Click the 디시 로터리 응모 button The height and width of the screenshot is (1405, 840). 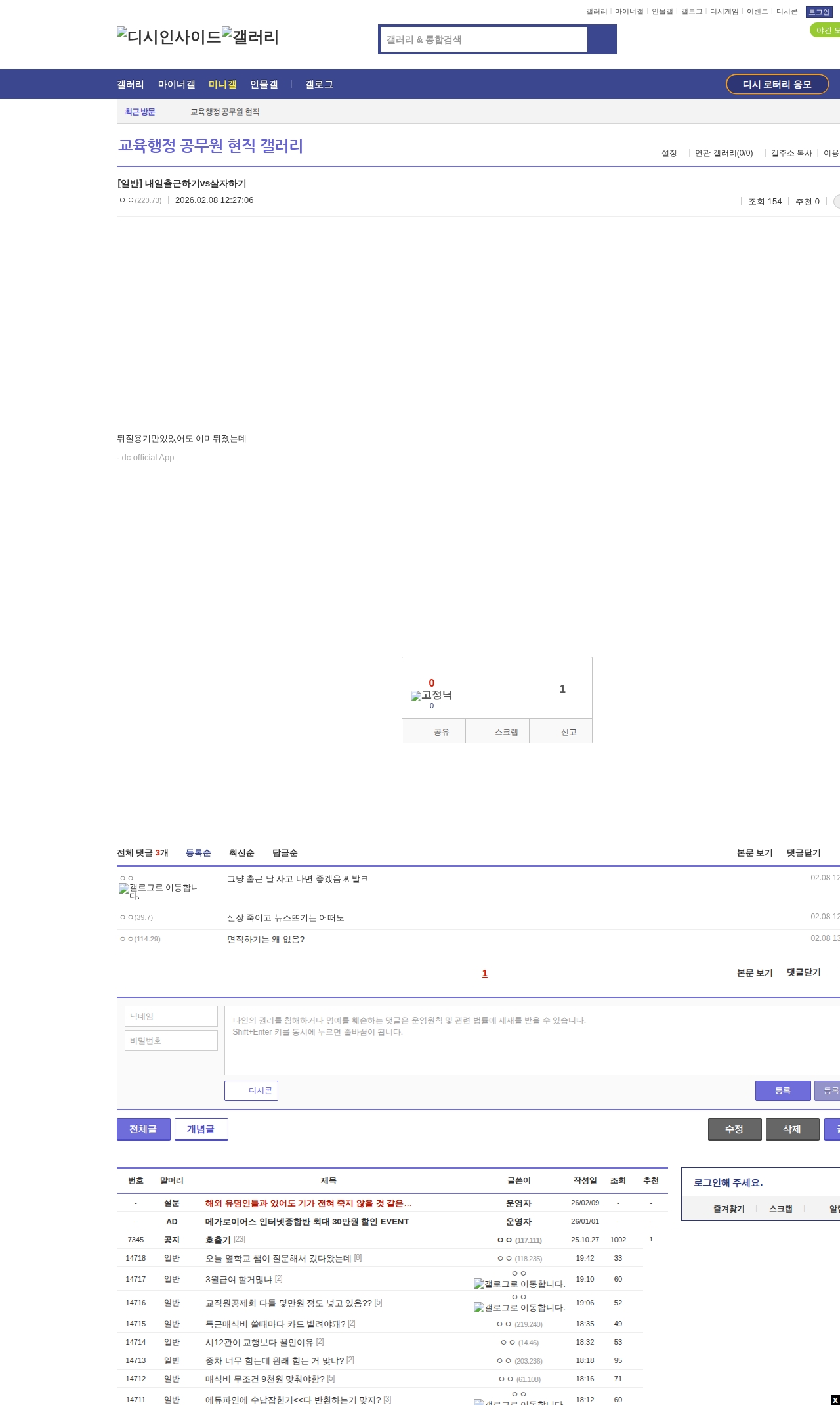pos(776,84)
